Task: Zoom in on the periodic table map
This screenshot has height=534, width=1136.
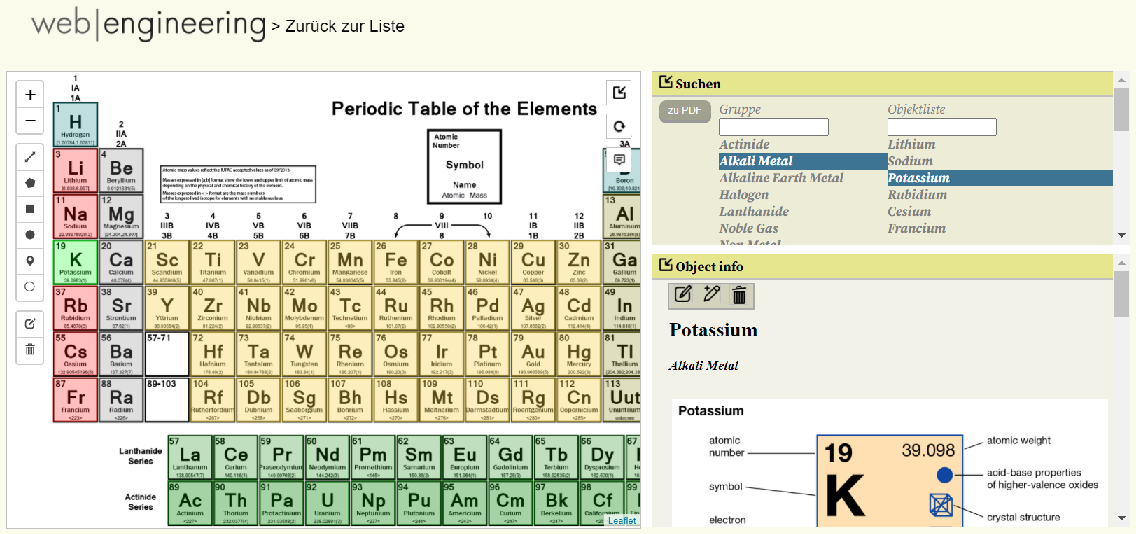Action: pos(30,95)
